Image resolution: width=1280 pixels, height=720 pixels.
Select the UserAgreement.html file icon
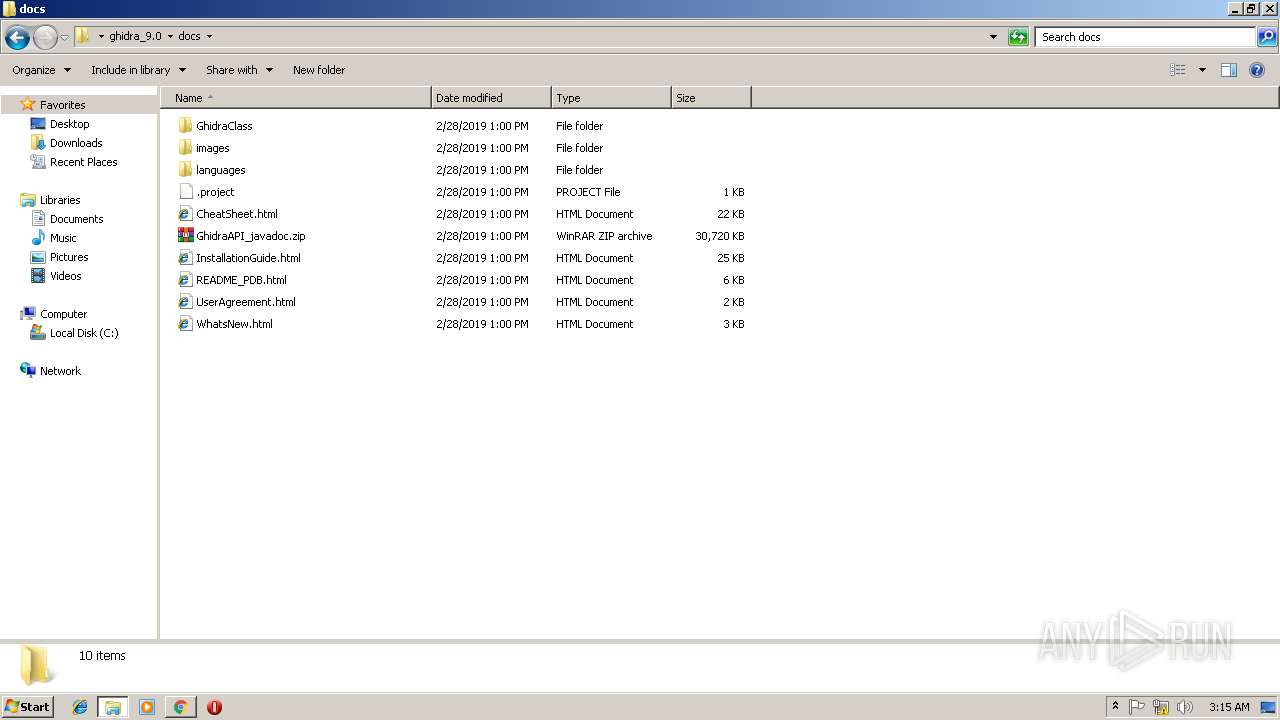click(x=185, y=302)
